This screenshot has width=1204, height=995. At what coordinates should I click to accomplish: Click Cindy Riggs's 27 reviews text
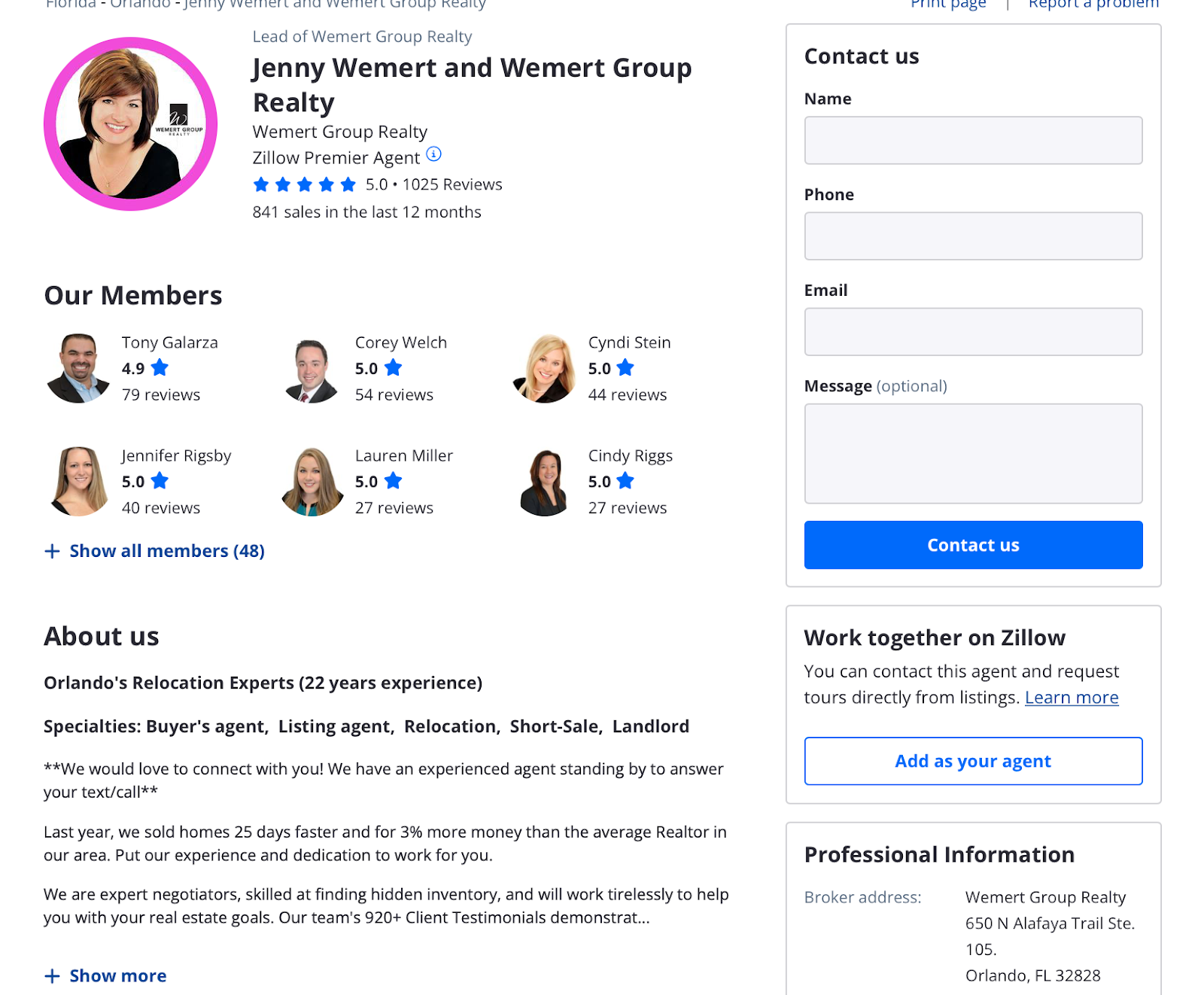pyautogui.click(x=628, y=507)
